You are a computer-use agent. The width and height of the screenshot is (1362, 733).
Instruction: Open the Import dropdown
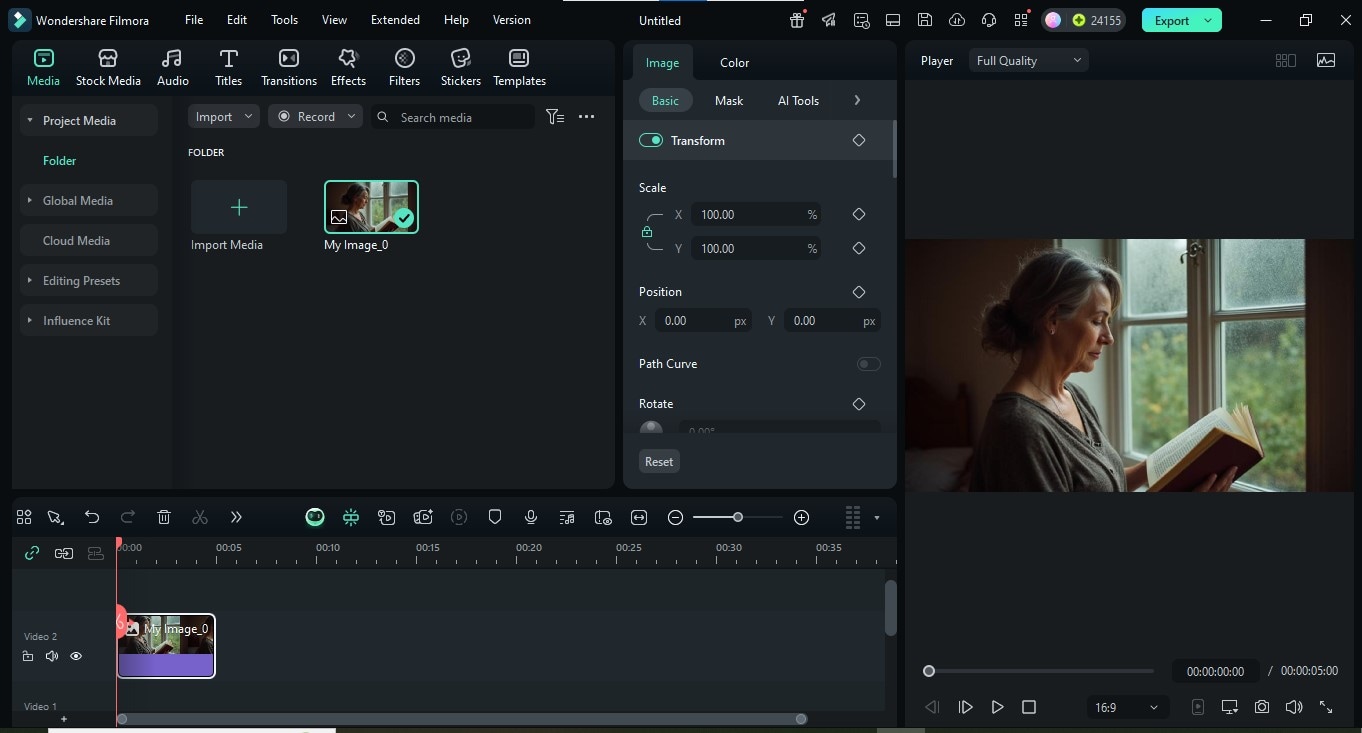pos(224,117)
